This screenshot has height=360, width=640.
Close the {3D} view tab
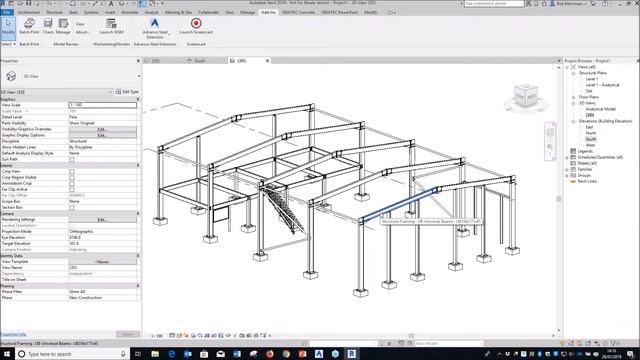point(267,60)
